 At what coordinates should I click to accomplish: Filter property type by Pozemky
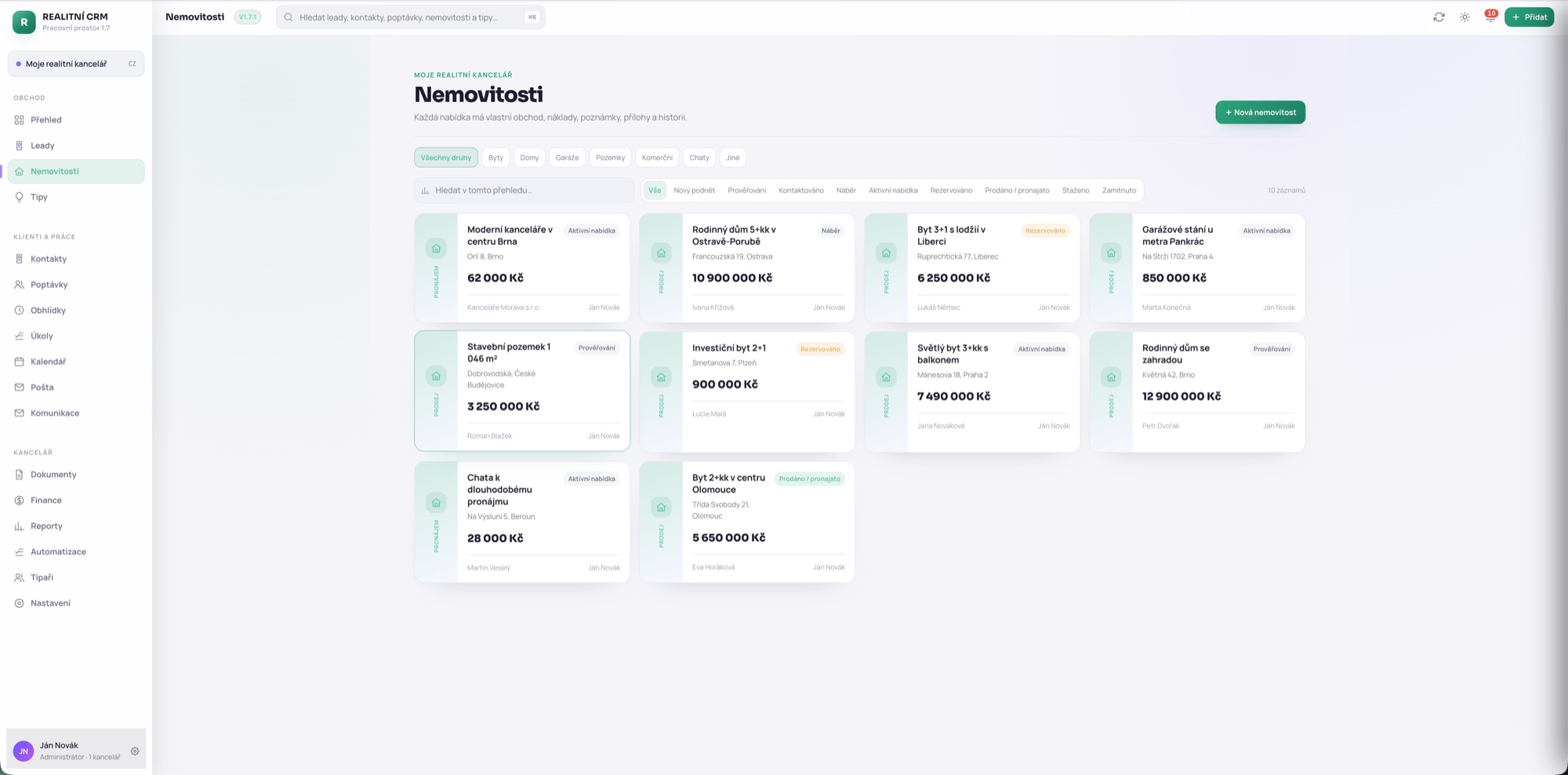[x=610, y=158]
